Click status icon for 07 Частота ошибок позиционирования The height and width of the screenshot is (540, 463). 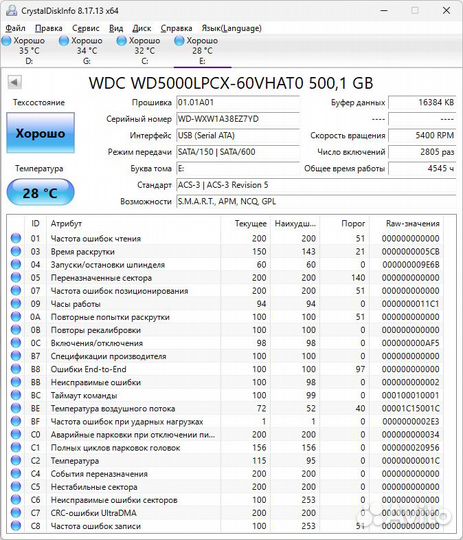16,290
